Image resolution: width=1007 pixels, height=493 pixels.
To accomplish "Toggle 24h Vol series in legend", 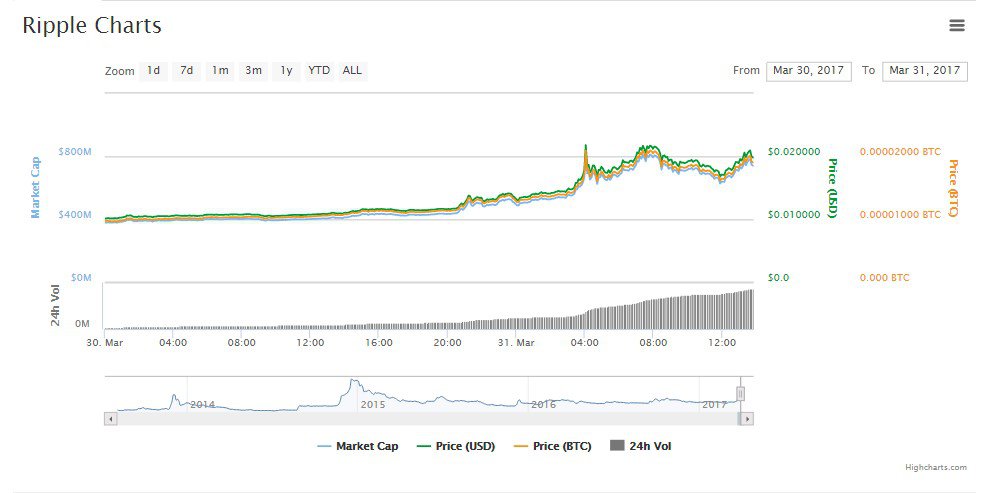I will point(639,446).
